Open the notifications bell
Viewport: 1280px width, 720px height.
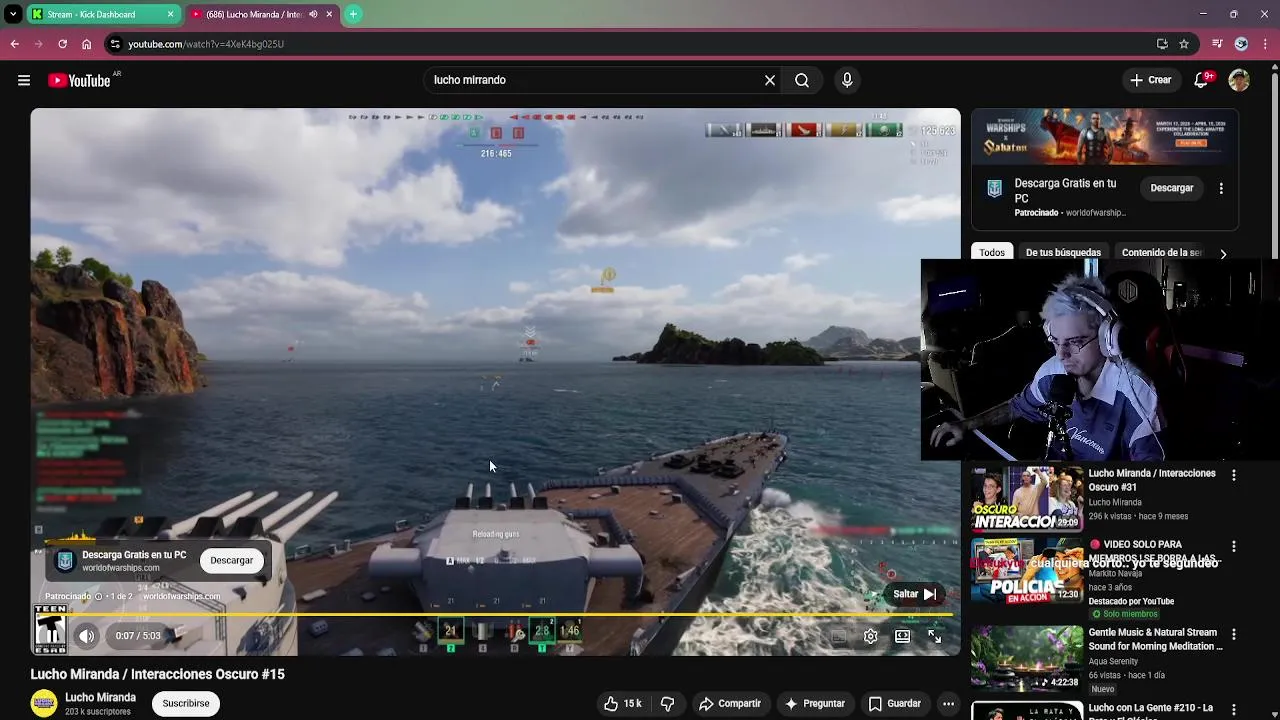click(x=1201, y=80)
